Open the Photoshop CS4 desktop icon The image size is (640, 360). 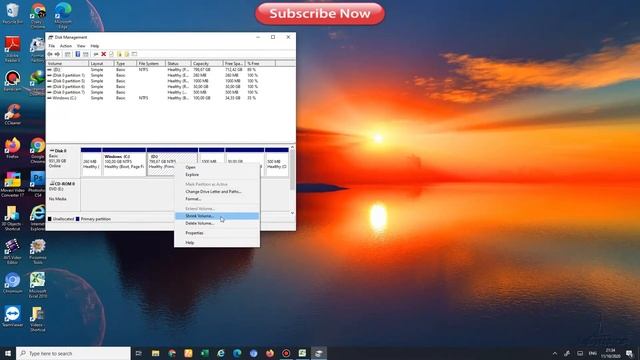point(38,184)
